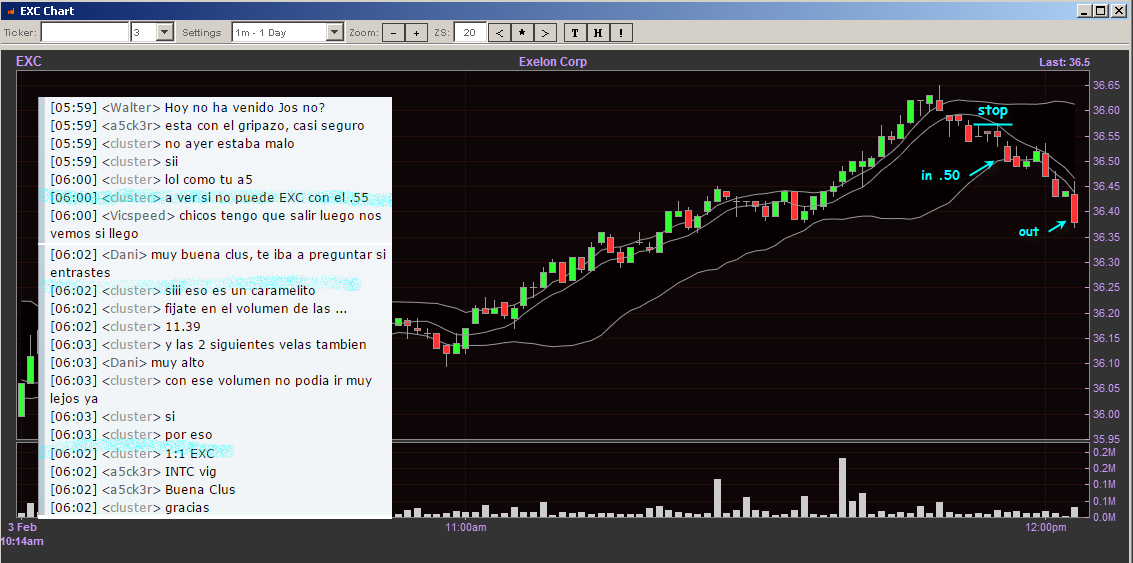Toggle the T toolbar button

pyautogui.click(x=574, y=33)
